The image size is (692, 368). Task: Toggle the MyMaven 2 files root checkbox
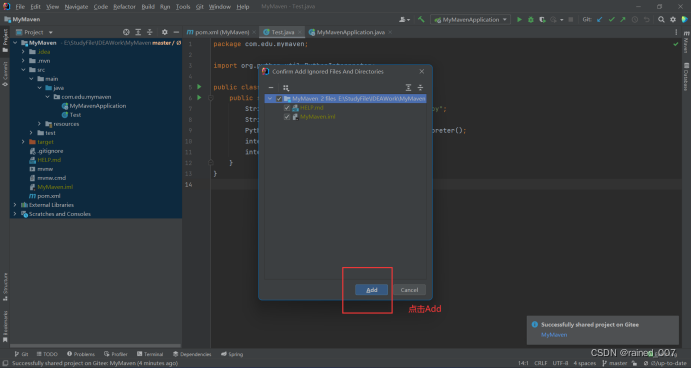(279, 99)
